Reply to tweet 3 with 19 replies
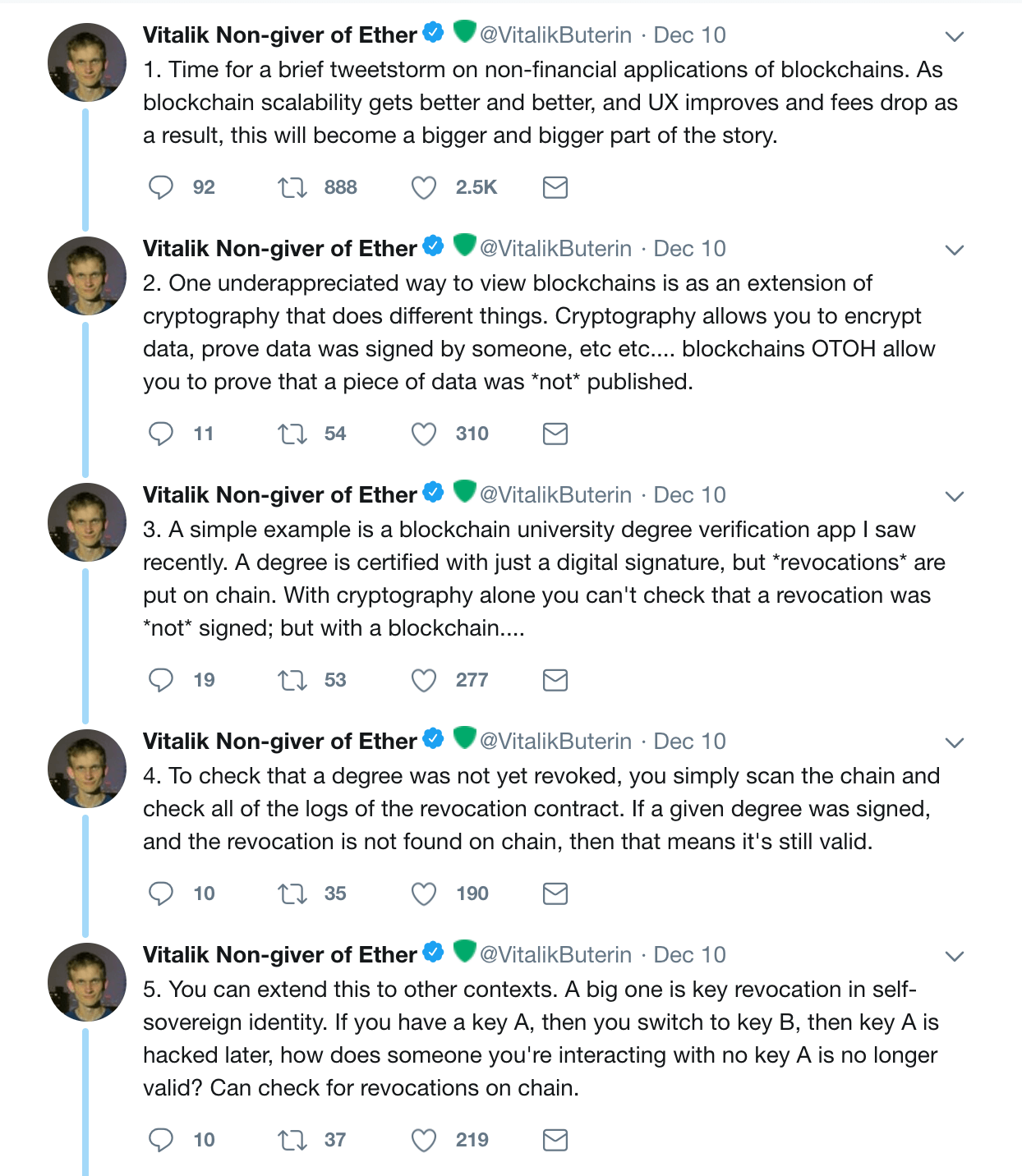The width and height of the screenshot is (1022, 1176). pos(161,680)
